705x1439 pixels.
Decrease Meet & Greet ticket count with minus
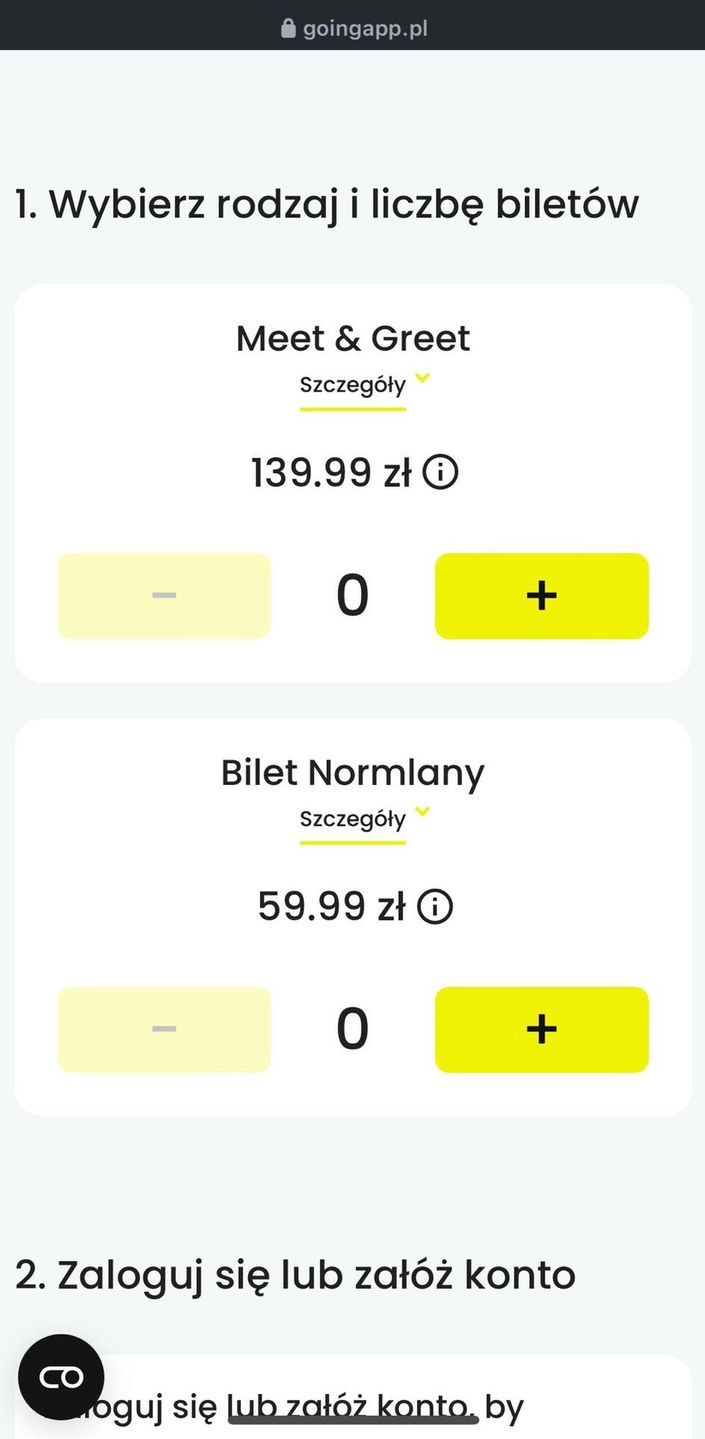tap(164, 596)
